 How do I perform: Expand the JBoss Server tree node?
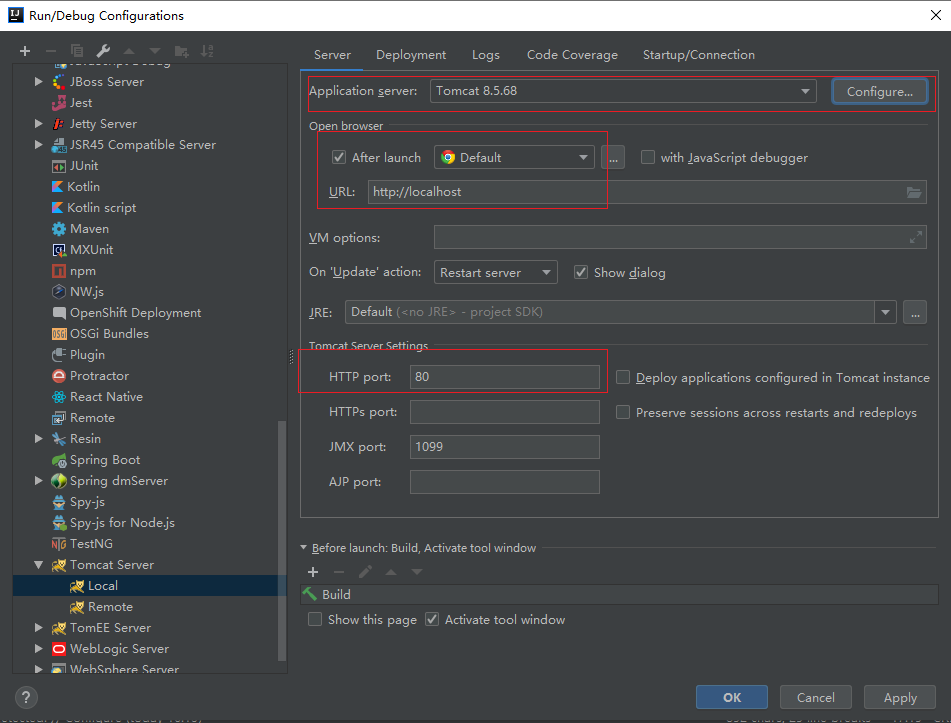coord(39,82)
